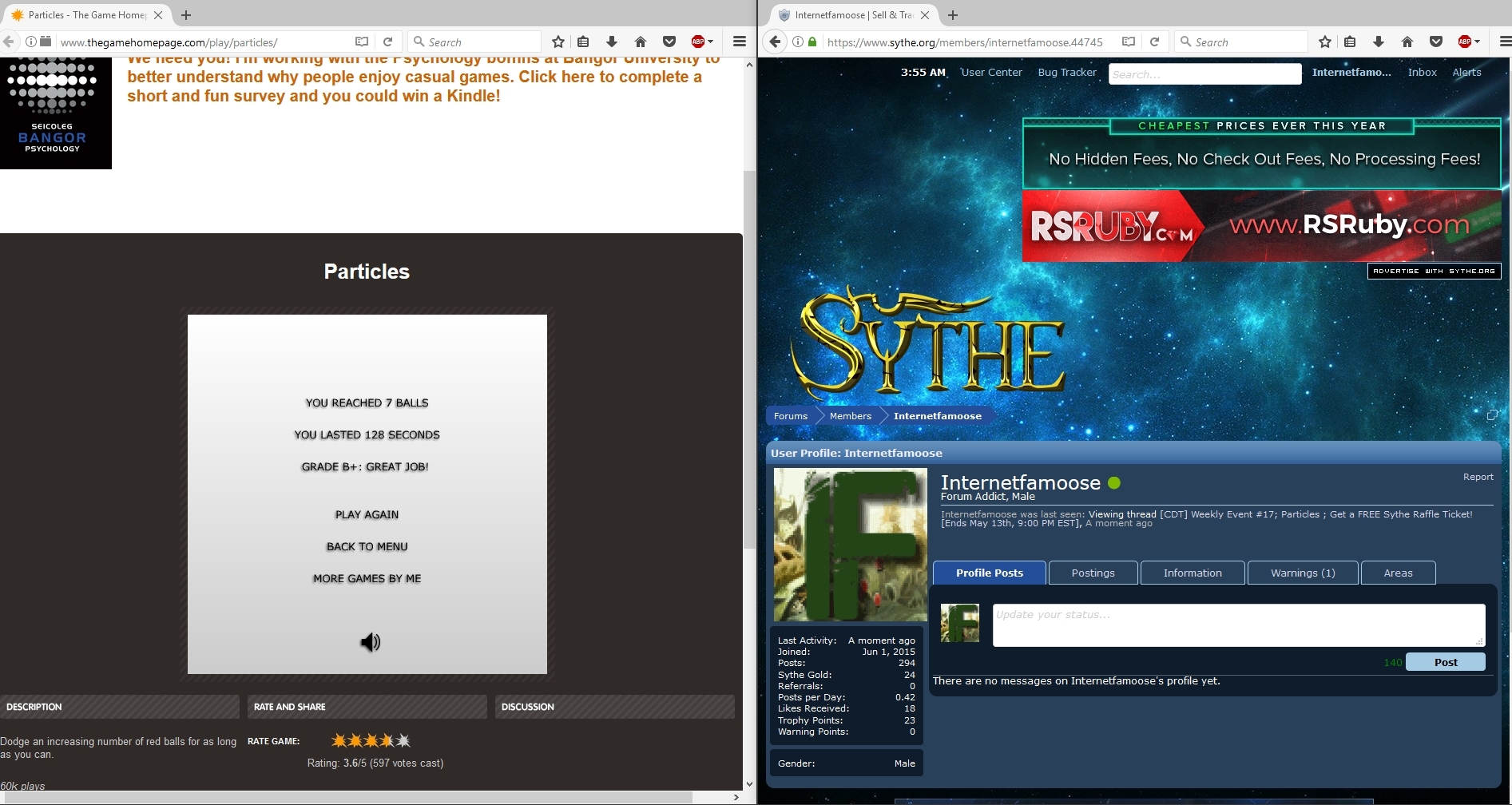Bookmark the Particles page with star icon

[558, 42]
